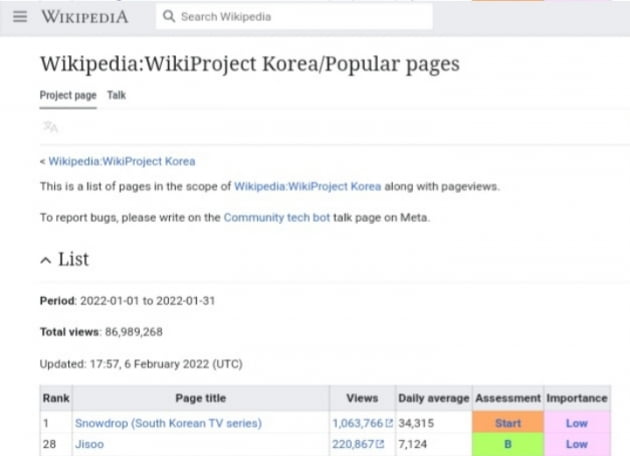Screen dimensions: 630x456
Task: Click Low importance in Snowdrop row
Action: (x=577, y=423)
